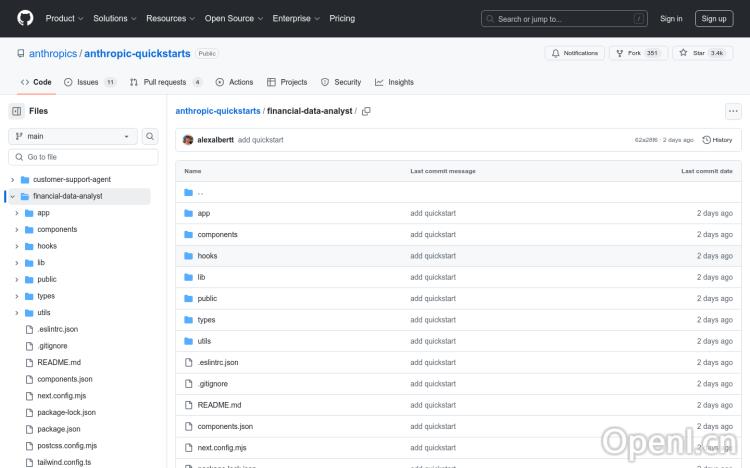Open the main branch dropdown
Screen dimensions: 750x468
pos(73,136)
